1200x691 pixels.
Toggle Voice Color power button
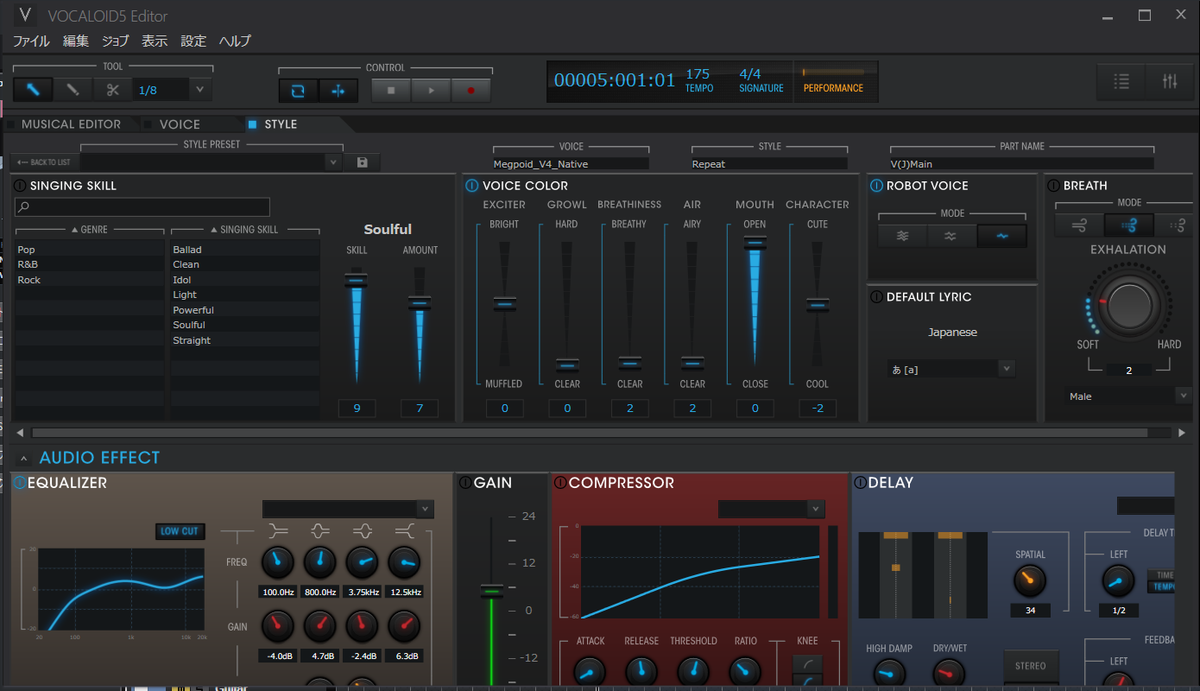(x=472, y=186)
